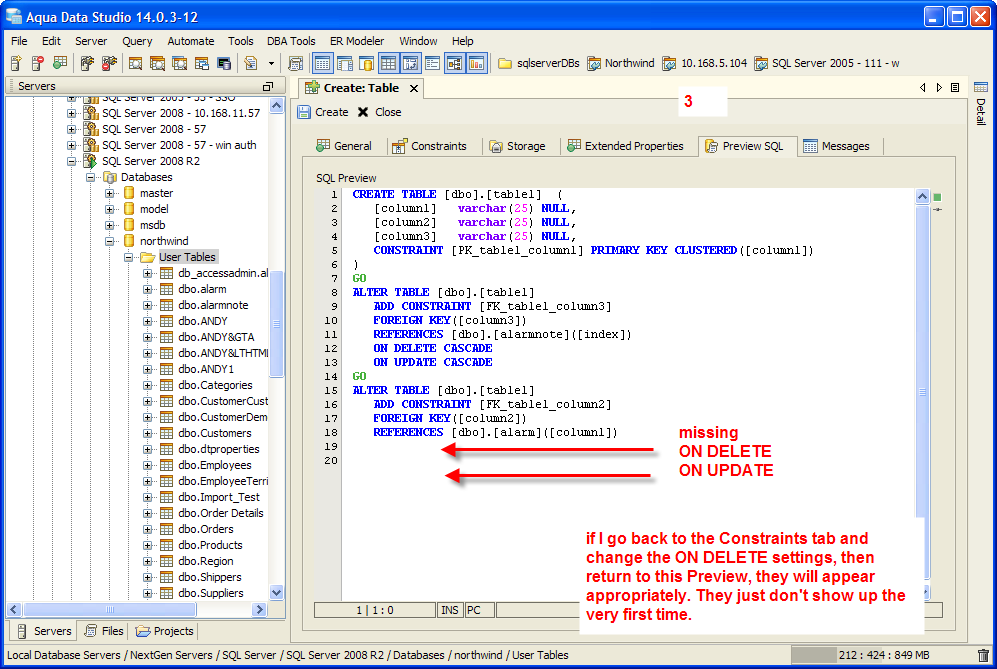This screenshot has width=997, height=669.
Task: Click the scroll tabs left arrow
Action: [923, 88]
